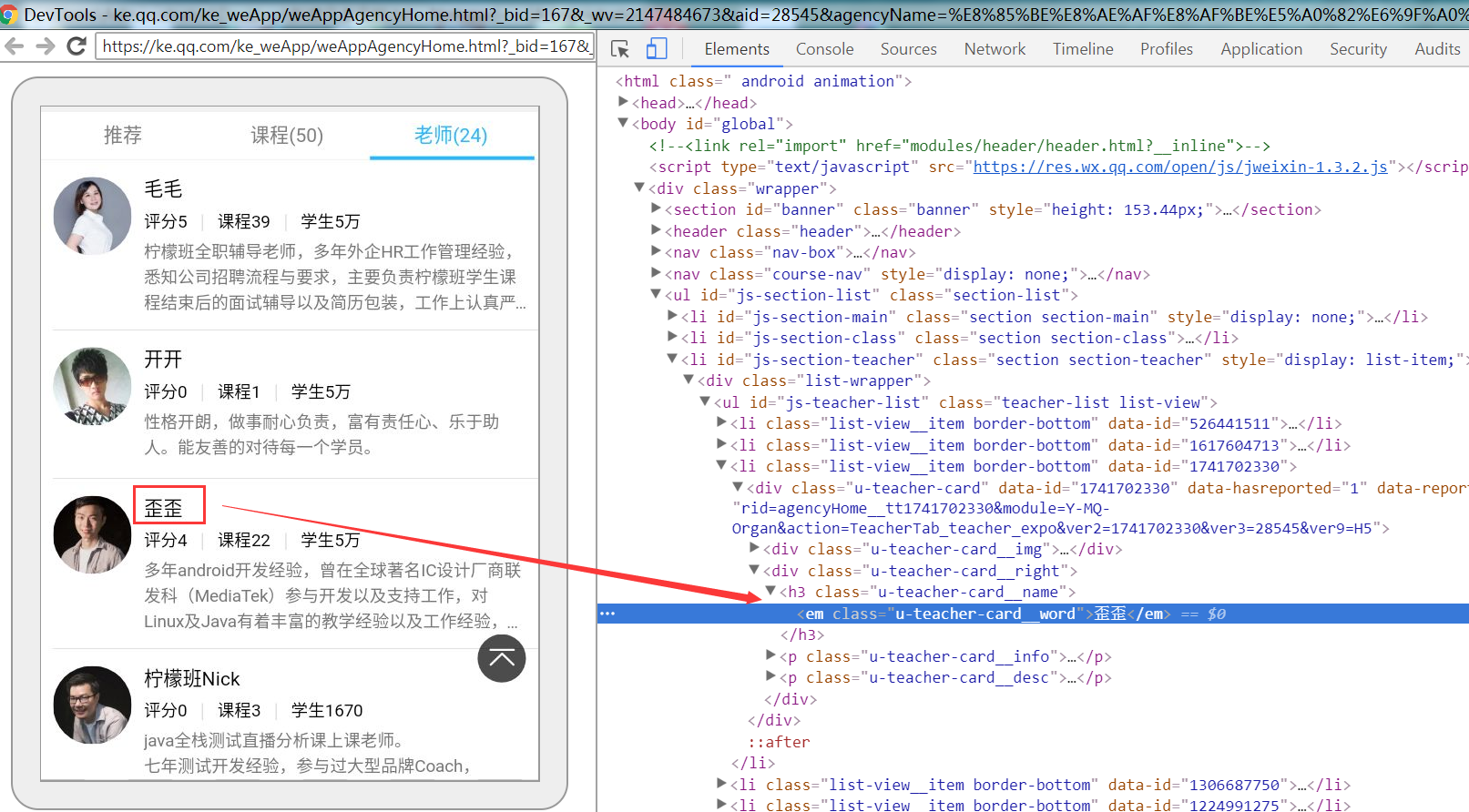Screen dimensions: 1469x812
Task: Select the html class android animation line
Action: 763,81
